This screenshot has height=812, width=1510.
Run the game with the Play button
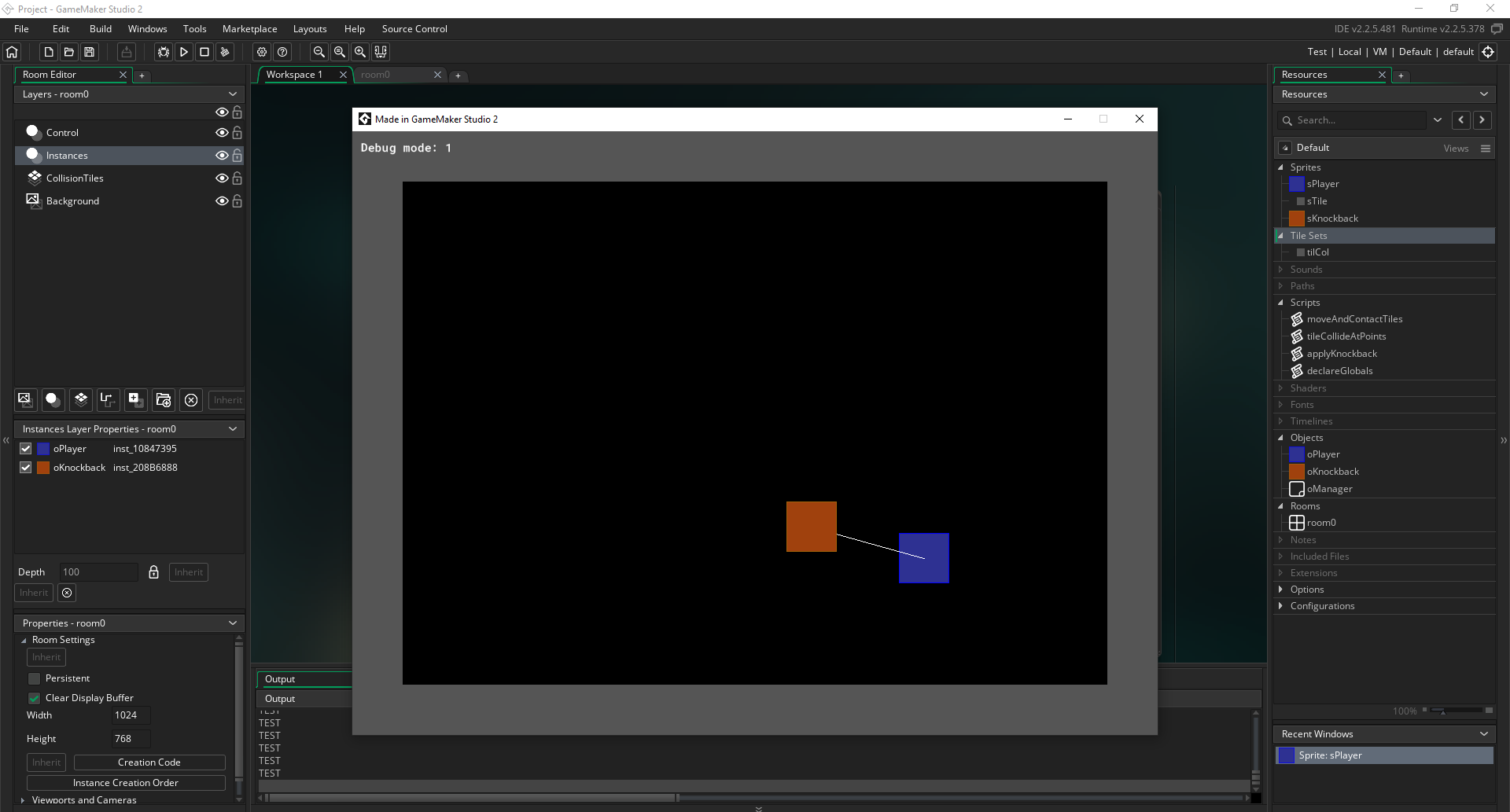click(184, 52)
